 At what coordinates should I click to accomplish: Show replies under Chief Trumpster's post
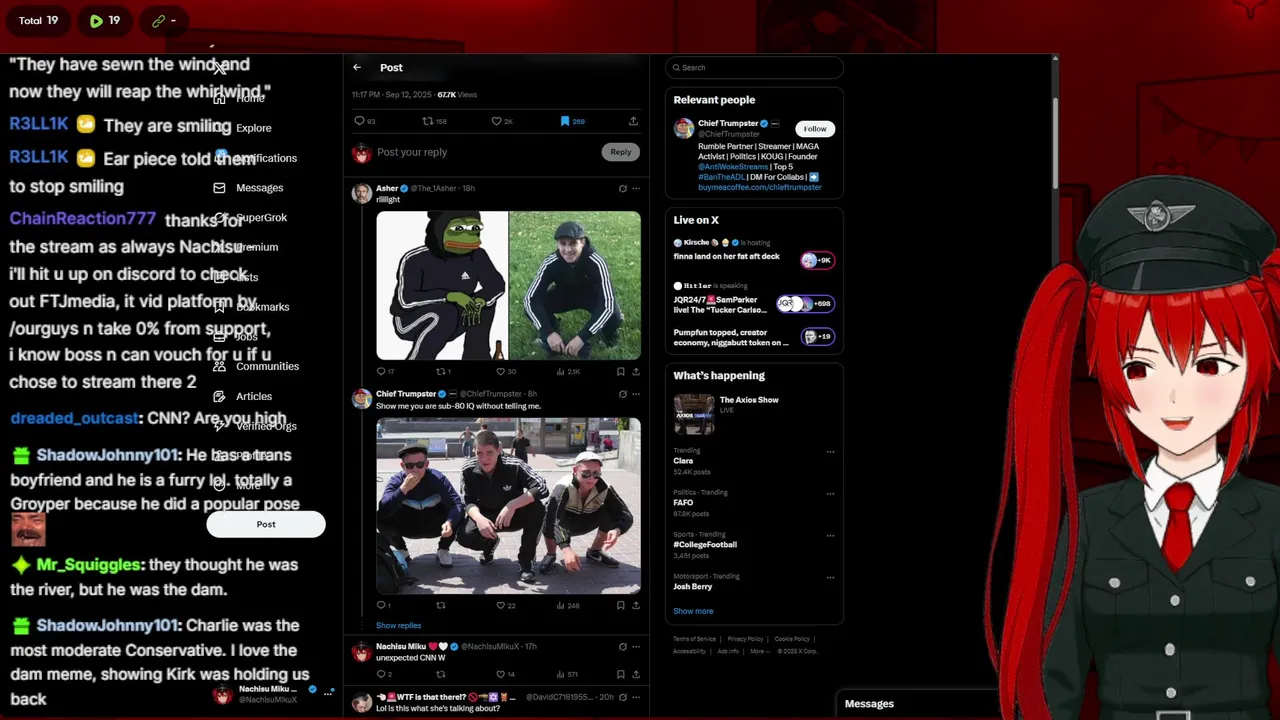click(398, 625)
